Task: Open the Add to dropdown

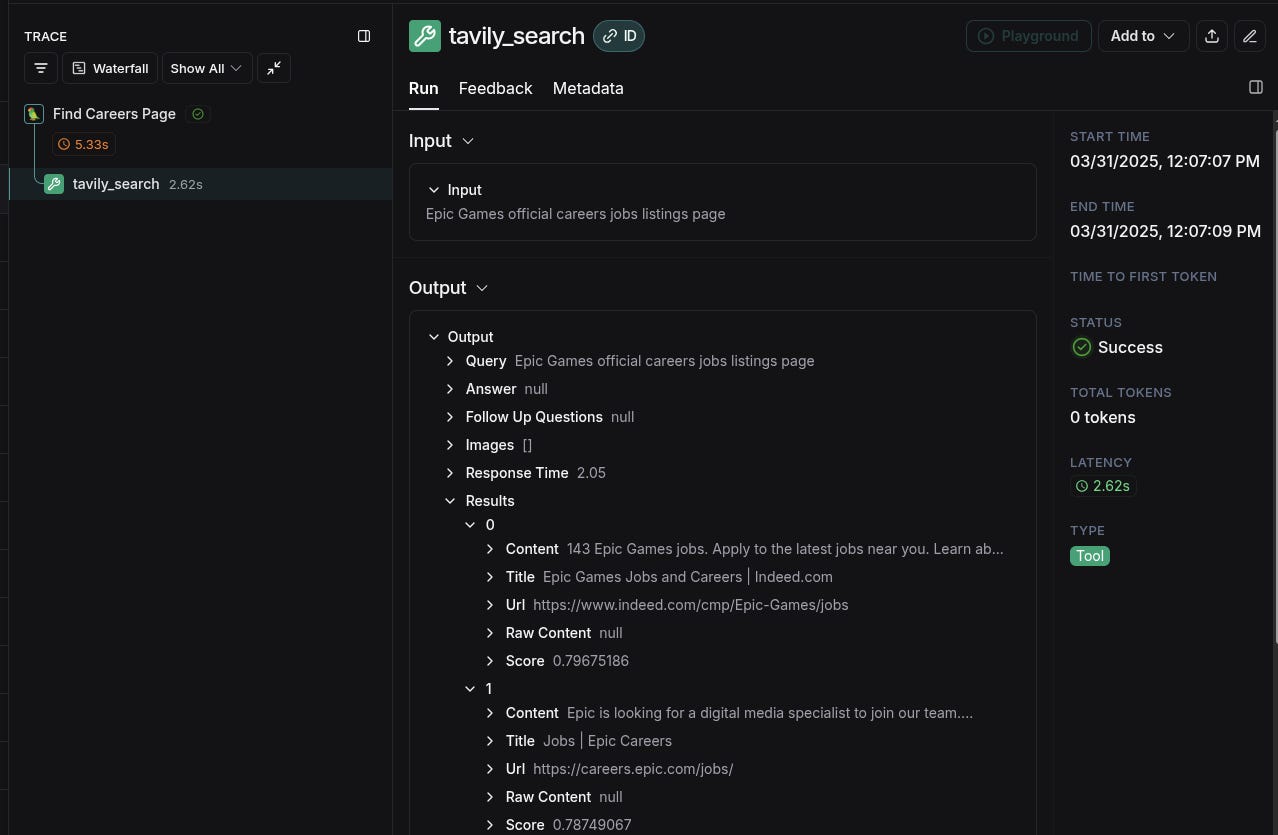Action: [1143, 36]
